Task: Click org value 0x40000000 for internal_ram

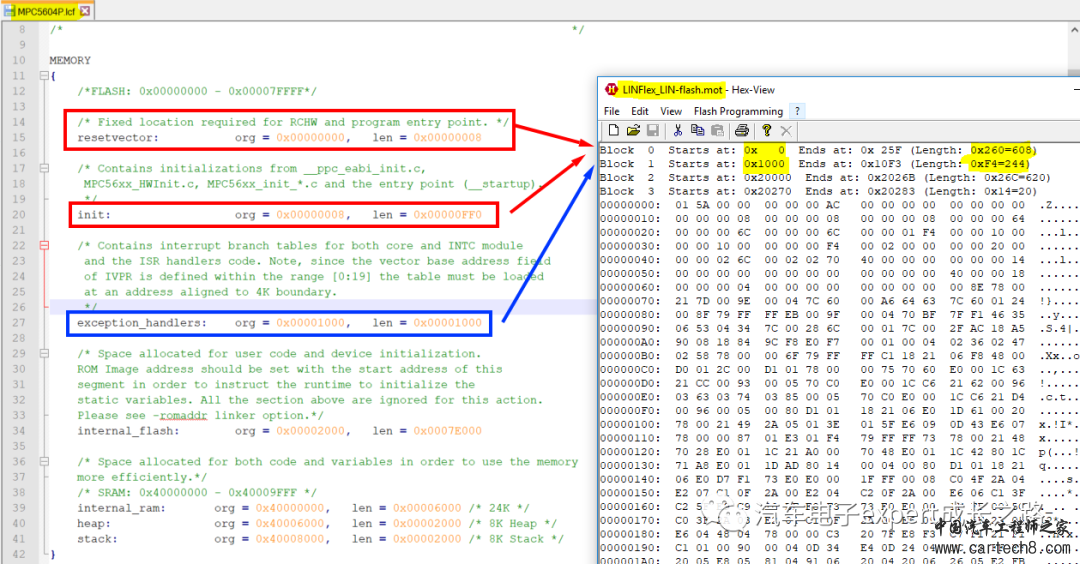Action: pyautogui.click(x=290, y=508)
